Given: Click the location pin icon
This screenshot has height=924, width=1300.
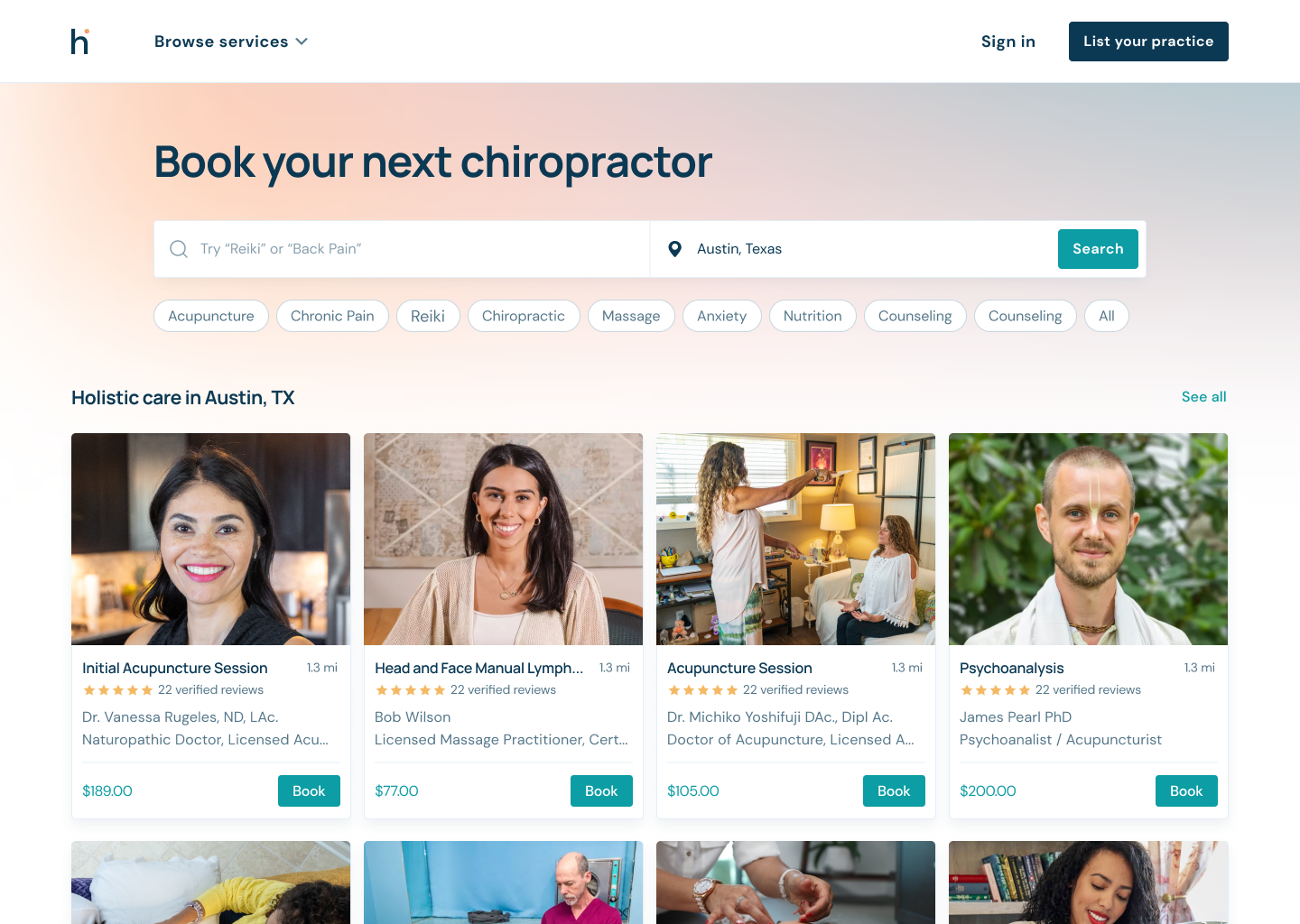Looking at the screenshot, I should [x=674, y=249].
